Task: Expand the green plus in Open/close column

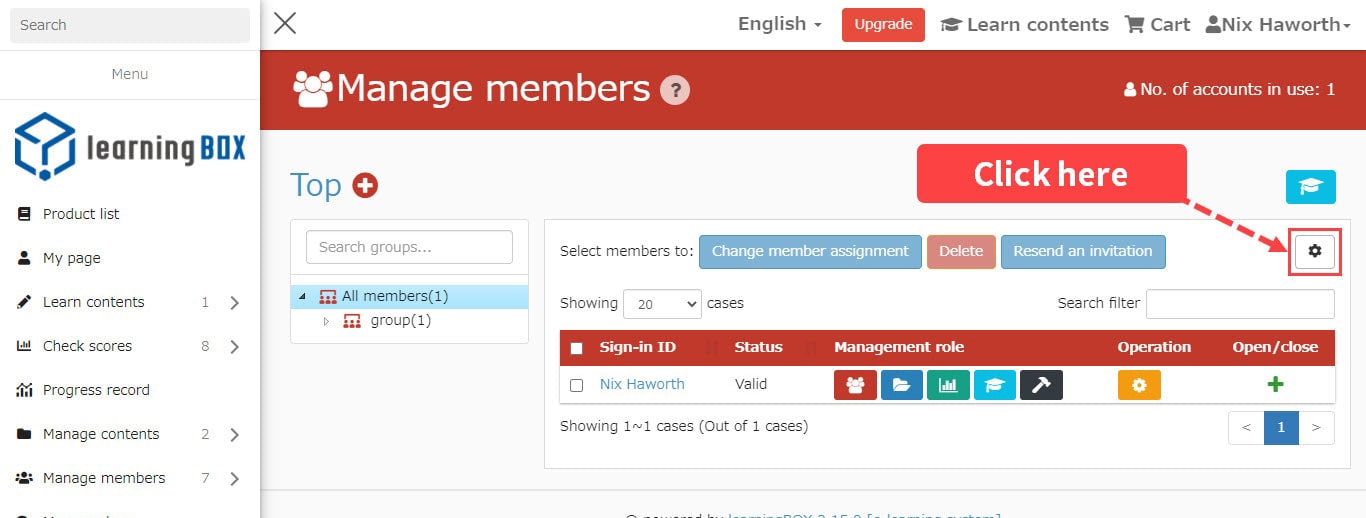Action: 1275,385
